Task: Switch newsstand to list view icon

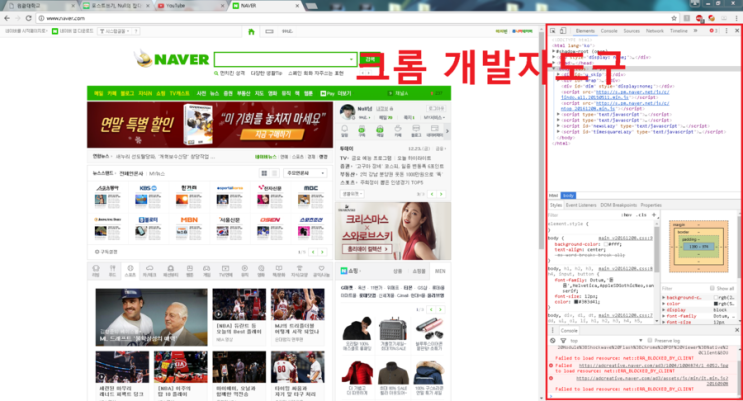Action: tap(274, 173)
